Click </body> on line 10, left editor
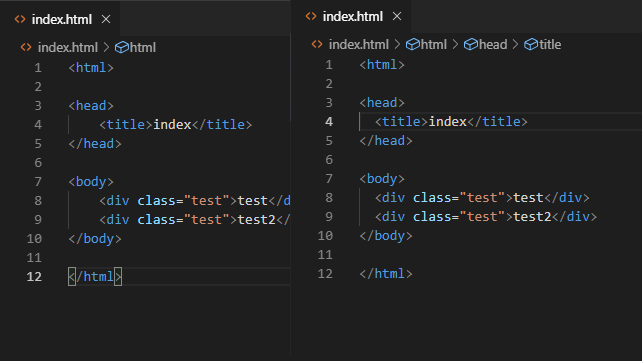This screenshot has height=361, width=642. (95, 239)
